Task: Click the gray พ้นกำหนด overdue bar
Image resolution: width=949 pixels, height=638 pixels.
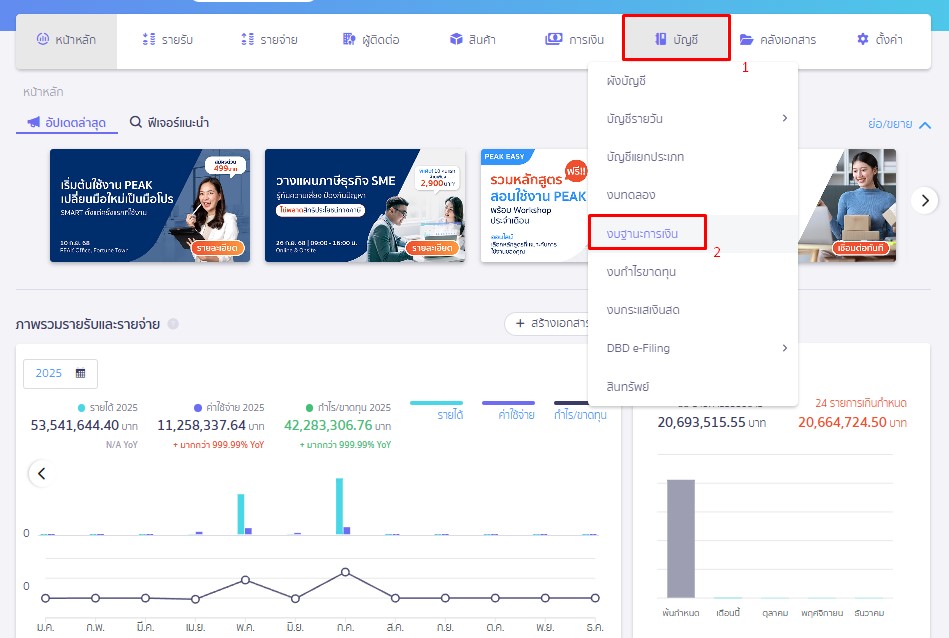Action: (681, 539)
